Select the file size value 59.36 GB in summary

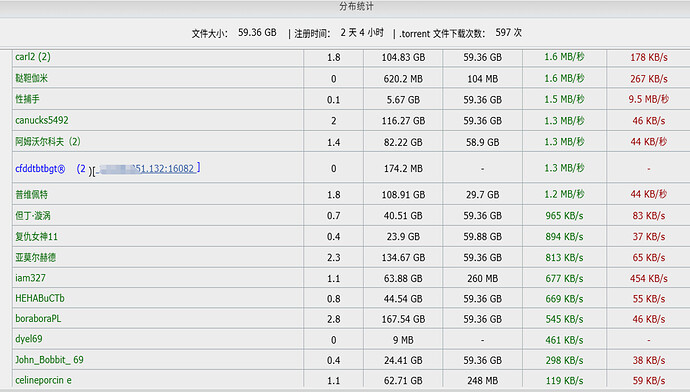point(257,33)
